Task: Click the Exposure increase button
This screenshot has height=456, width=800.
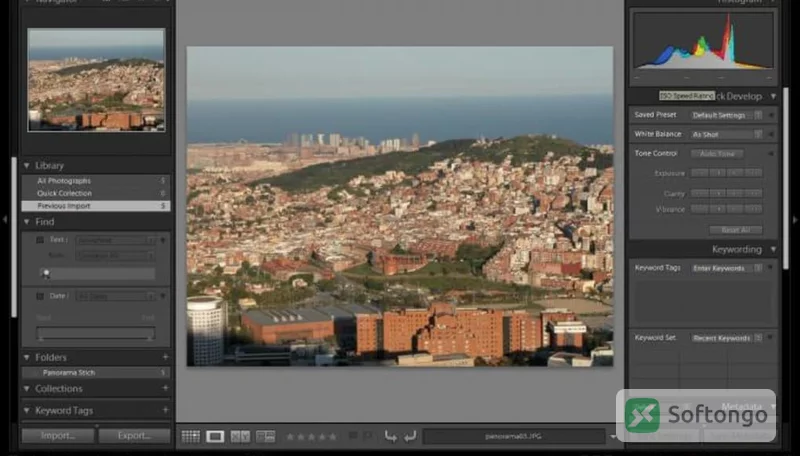Action: pyautogui.click(x=735, y=173)
